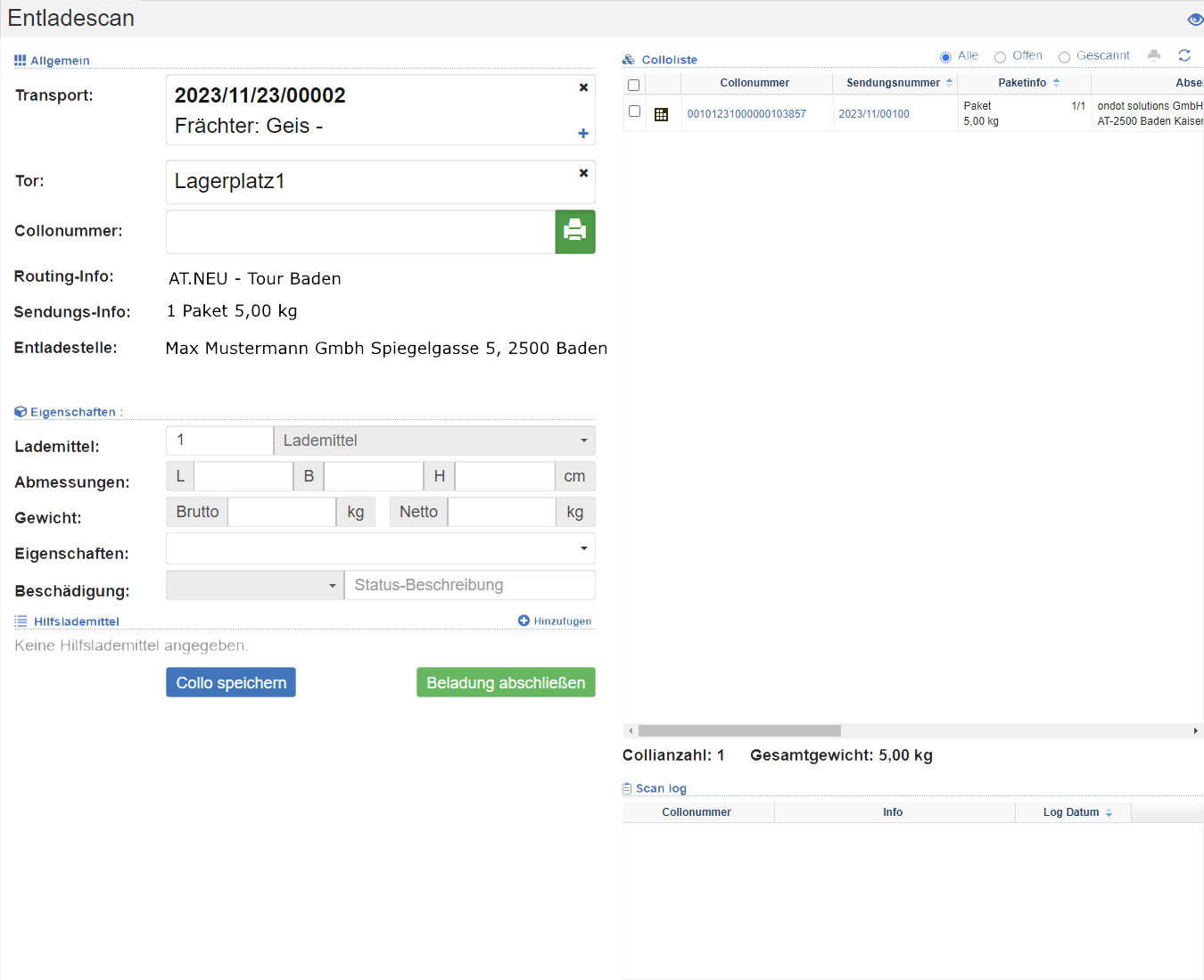Toggle the select-all checkbox in the Colloliste header

point(634,86)
